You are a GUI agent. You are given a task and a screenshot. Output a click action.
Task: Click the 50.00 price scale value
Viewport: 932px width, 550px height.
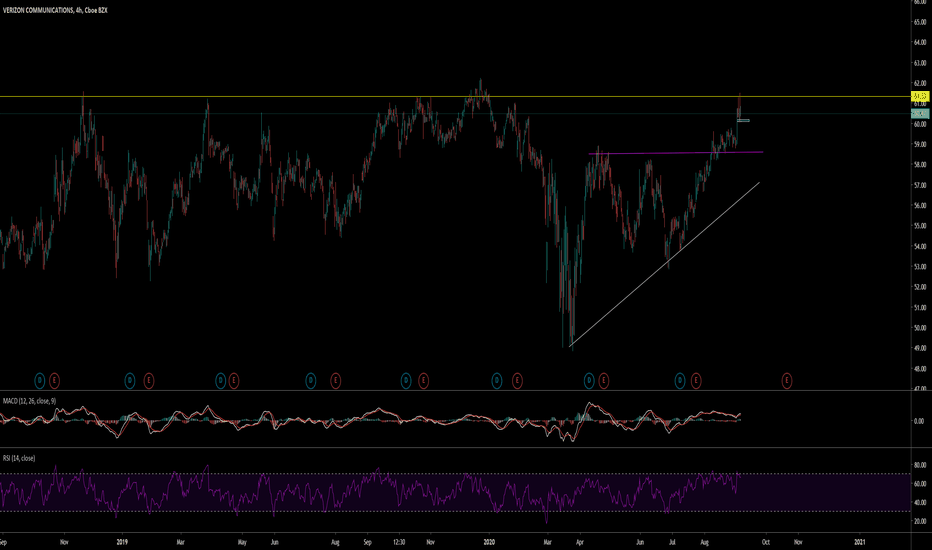click(x=920, y=328)
